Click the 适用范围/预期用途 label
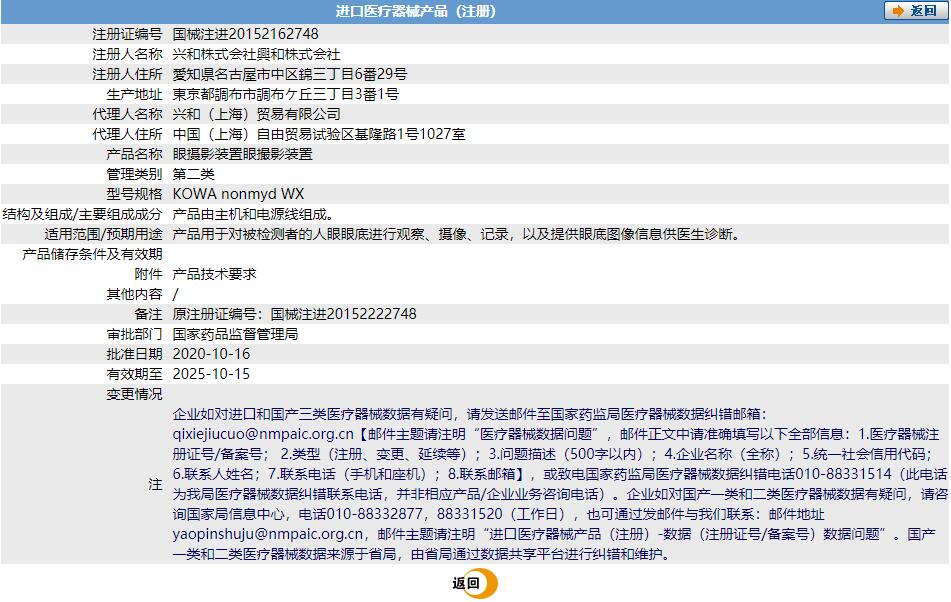The width and height of the screenshot is (951, 602). pos(103,234)
